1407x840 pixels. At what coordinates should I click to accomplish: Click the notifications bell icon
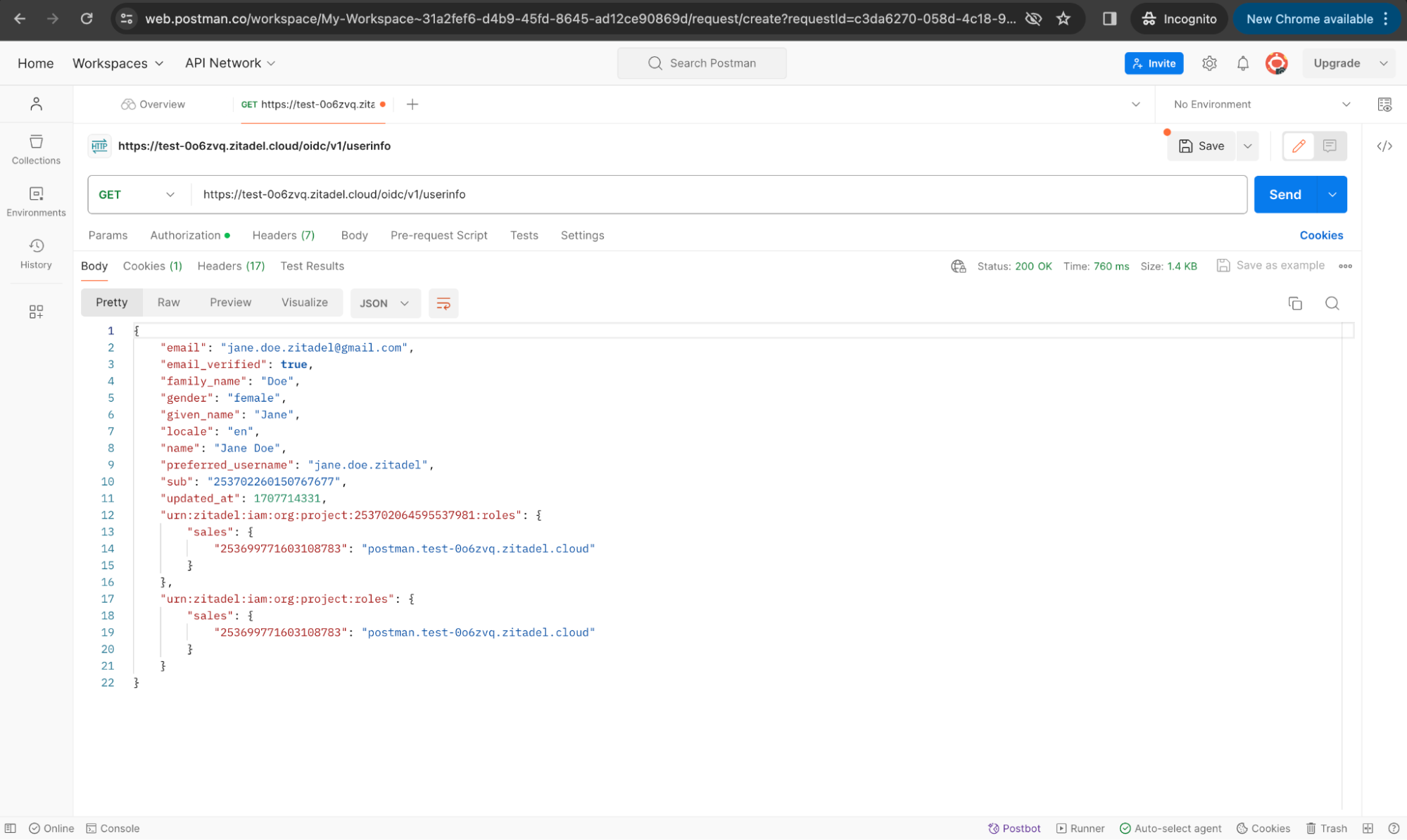1243,63
